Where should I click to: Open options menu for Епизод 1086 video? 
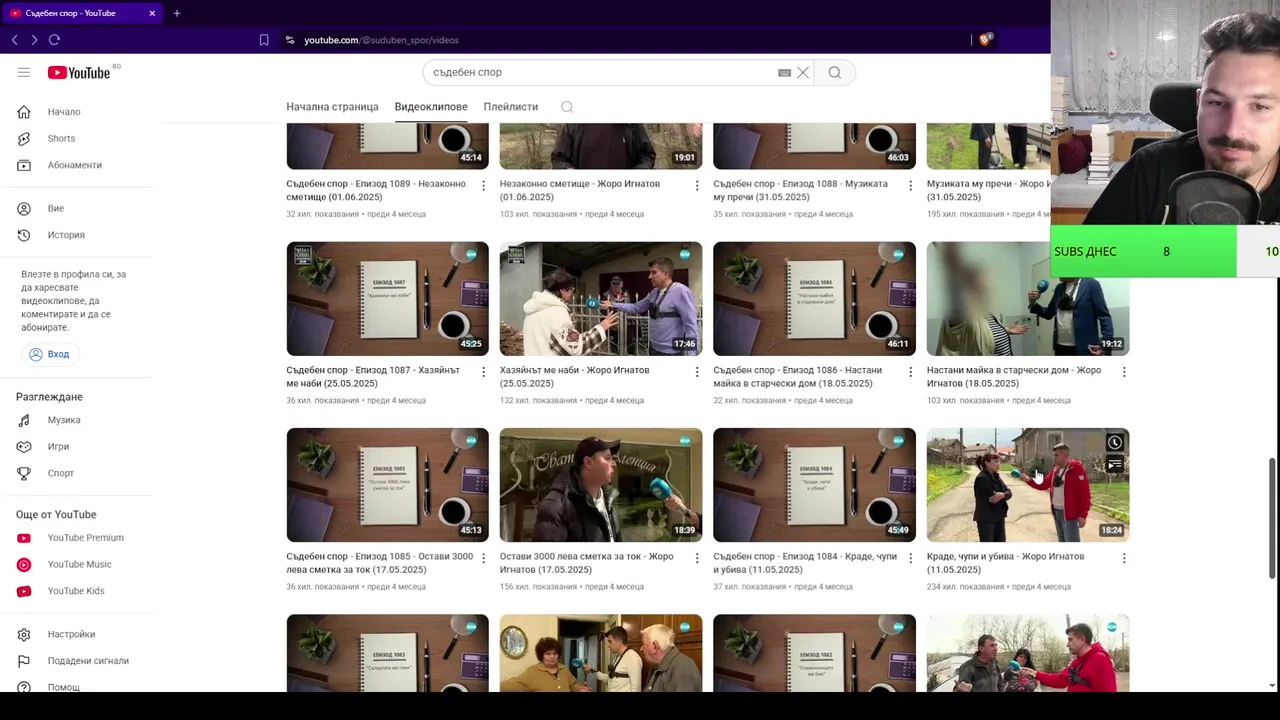pyautogui.click(x=910, y=371)
